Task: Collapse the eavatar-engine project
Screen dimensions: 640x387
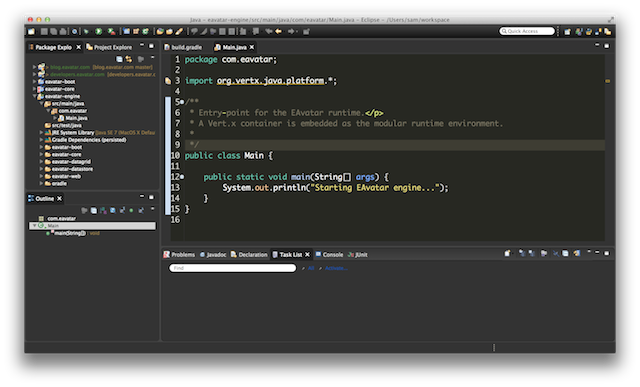Action: tap(35, 96)
